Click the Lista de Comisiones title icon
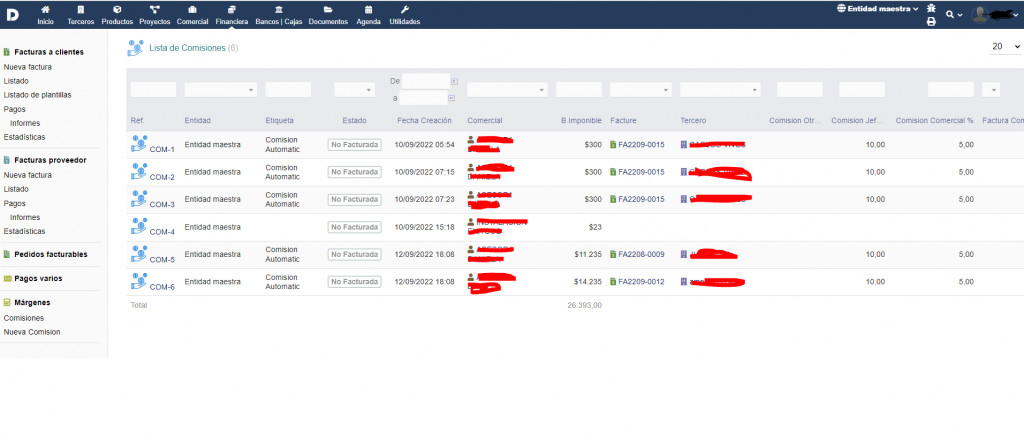The width and height of the screenshot is (1024, 440). pyautogui.click(x=135, y=48)
